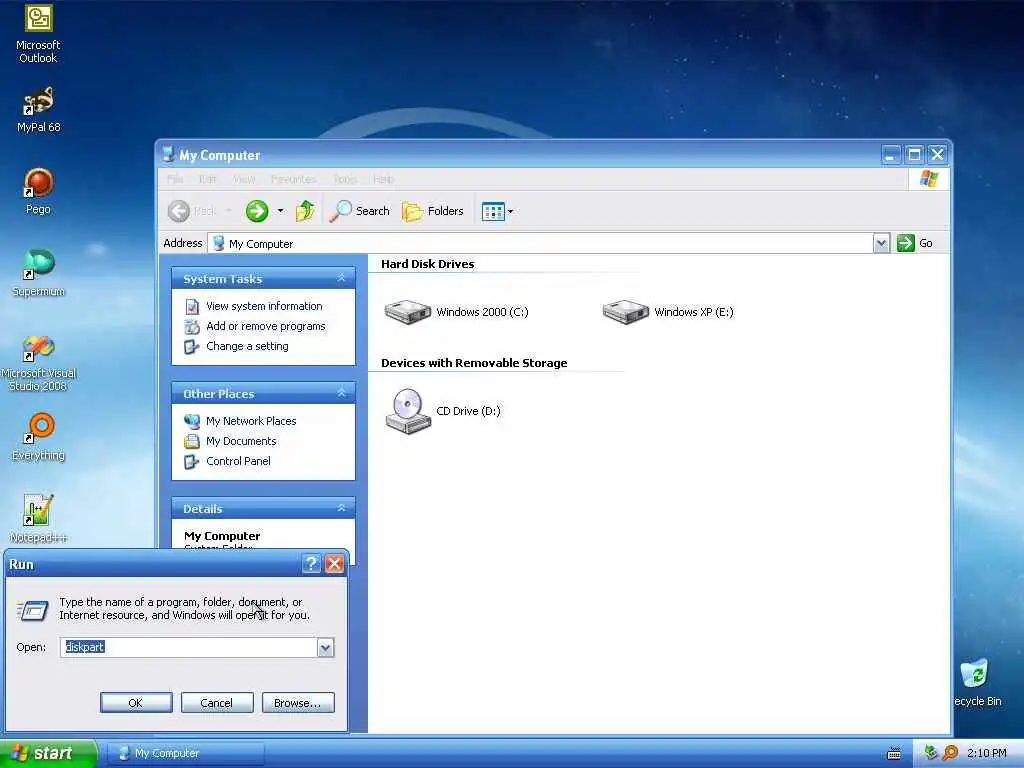Collapse the System Tasks panel

tap(341, 278)
